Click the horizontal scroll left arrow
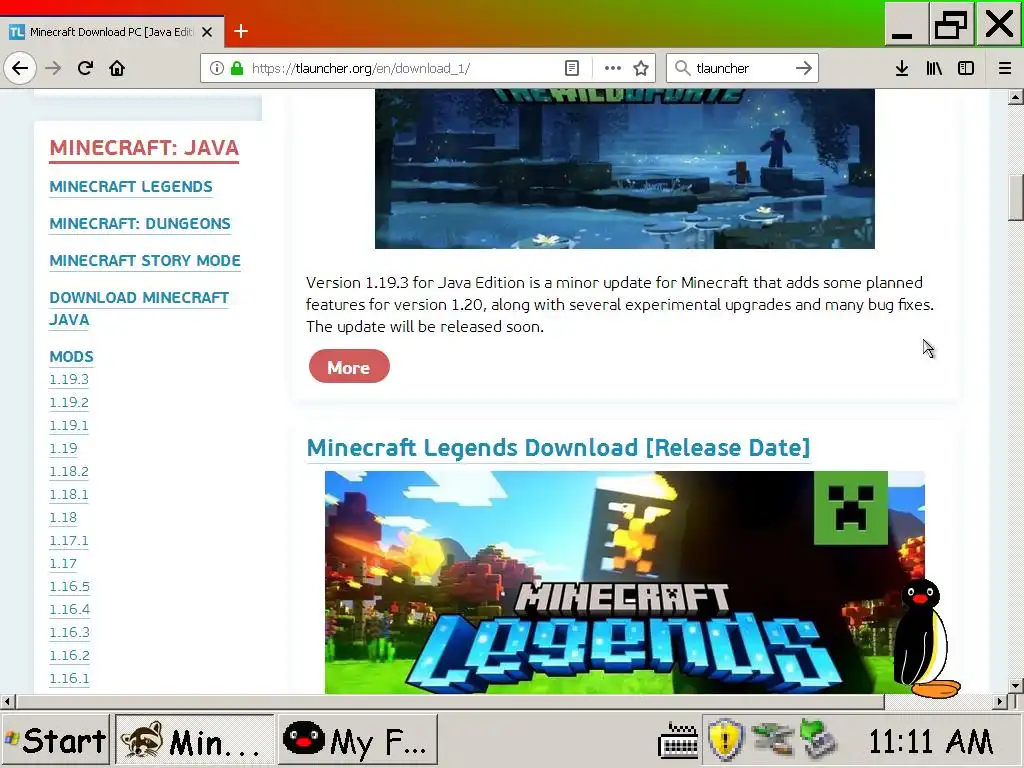 (x=7, y=702)
